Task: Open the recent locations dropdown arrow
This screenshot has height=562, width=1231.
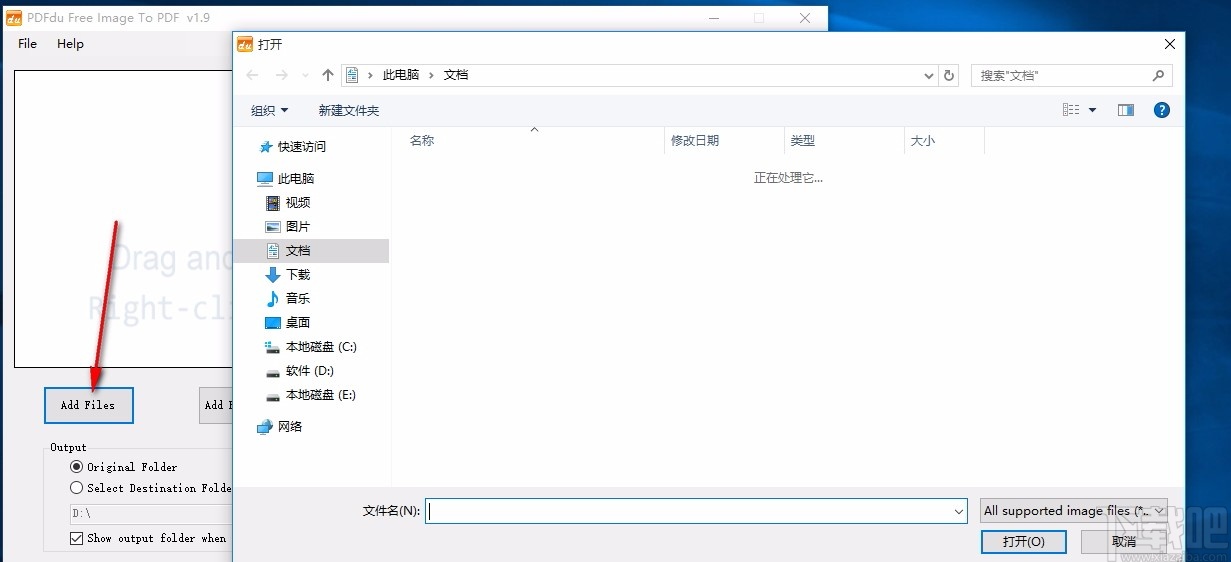Action: pos(305,76)
